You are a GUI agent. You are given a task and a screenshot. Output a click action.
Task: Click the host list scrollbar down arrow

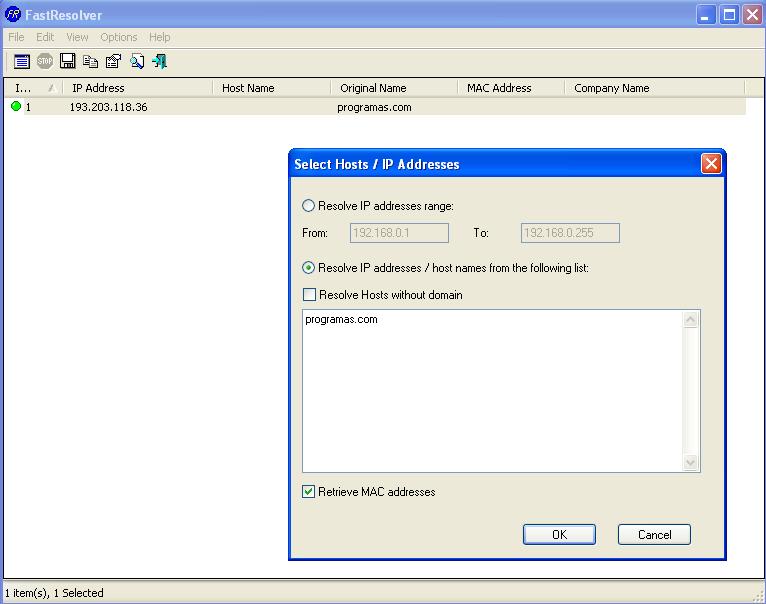pos(690,462)
